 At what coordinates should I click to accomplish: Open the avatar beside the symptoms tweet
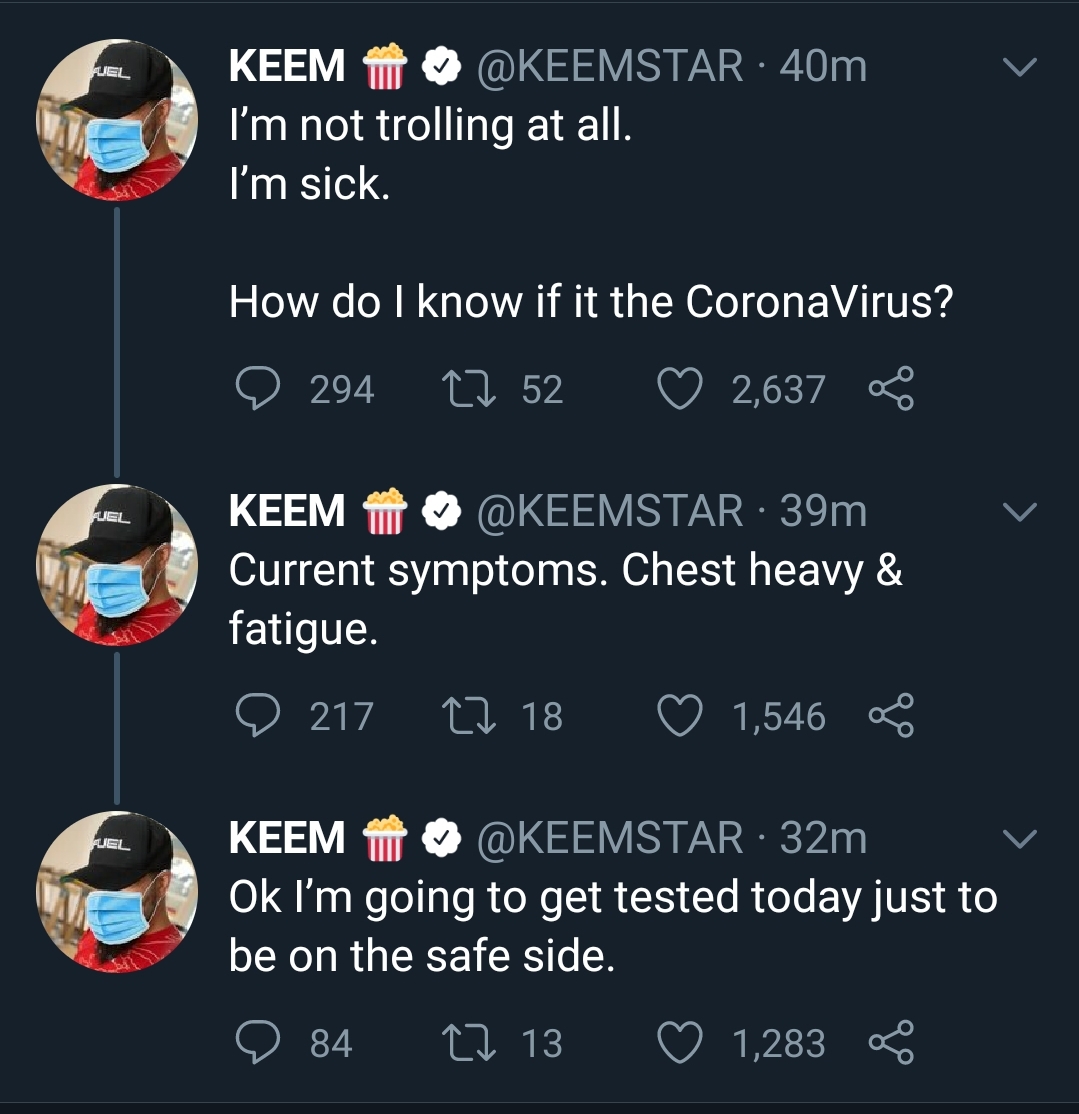[117, 565]
